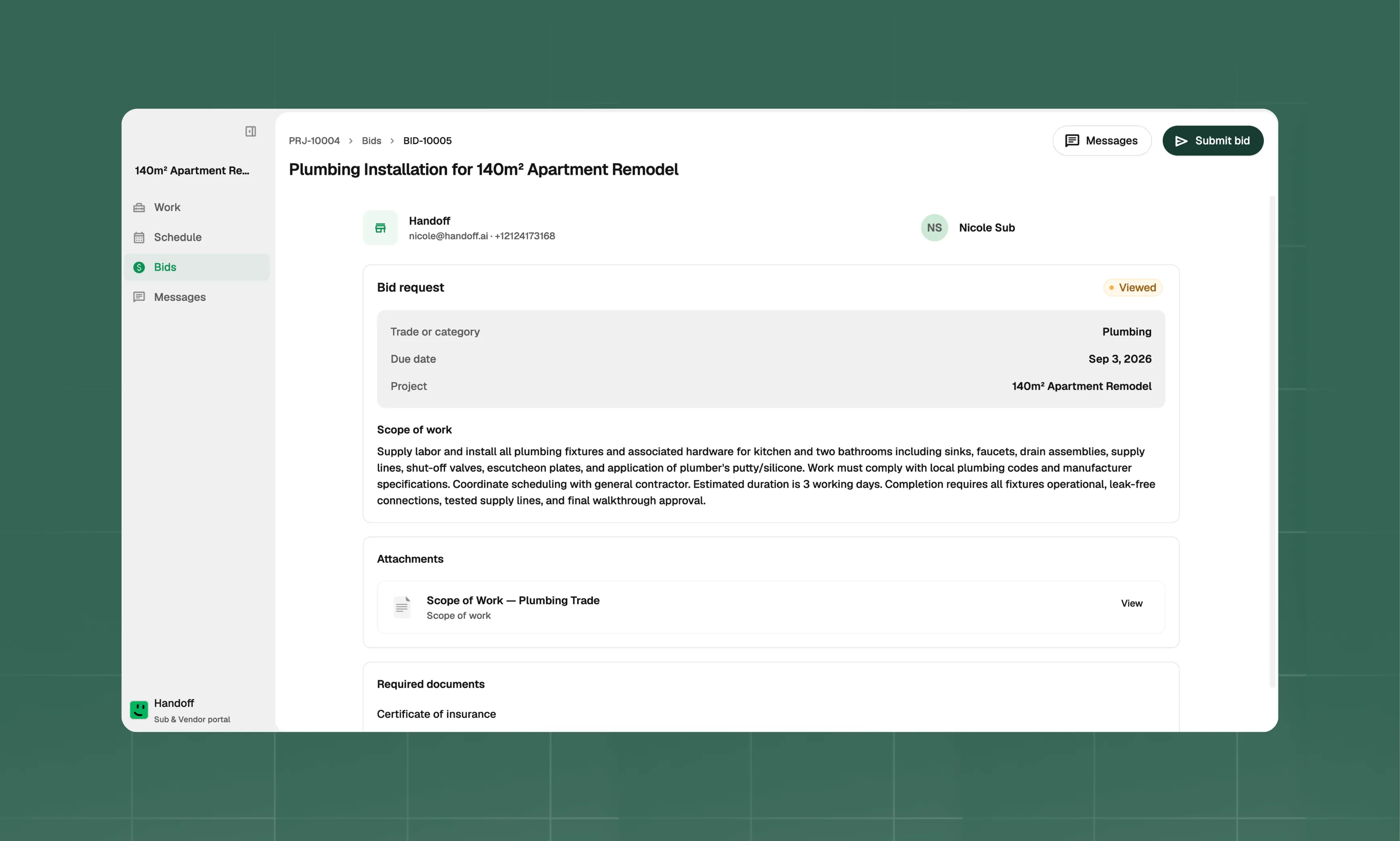1400x841 pixels.
Task: Click the Due date label
Action: coord(413,359)
